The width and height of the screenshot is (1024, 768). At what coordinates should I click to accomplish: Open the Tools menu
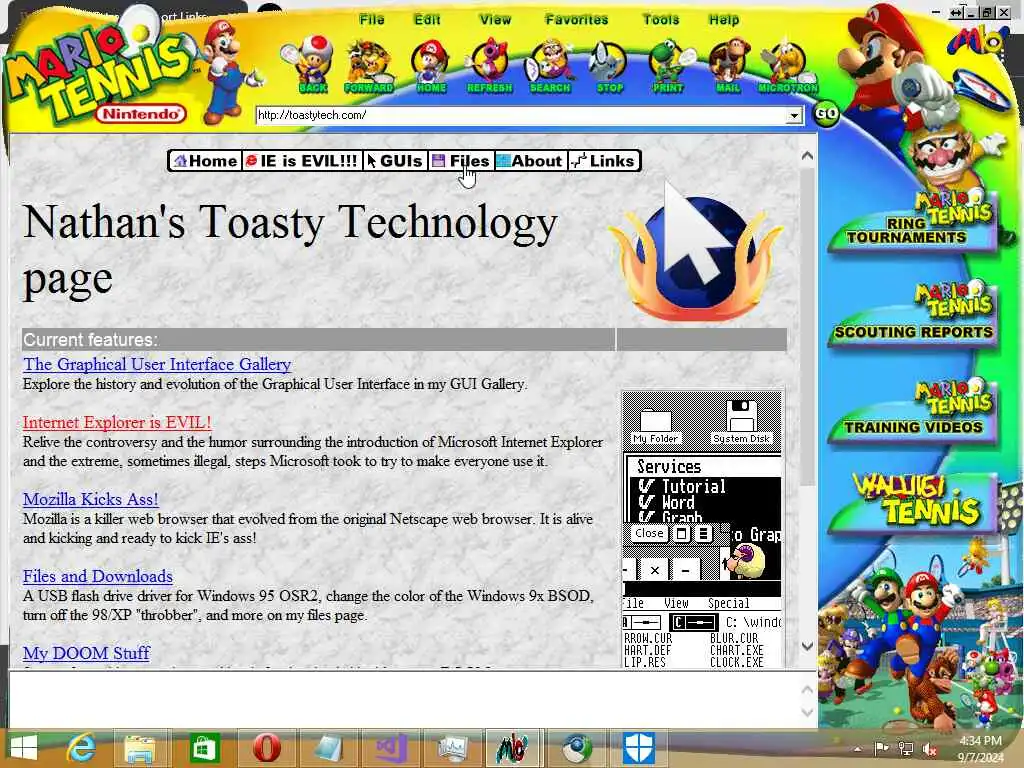661,20
